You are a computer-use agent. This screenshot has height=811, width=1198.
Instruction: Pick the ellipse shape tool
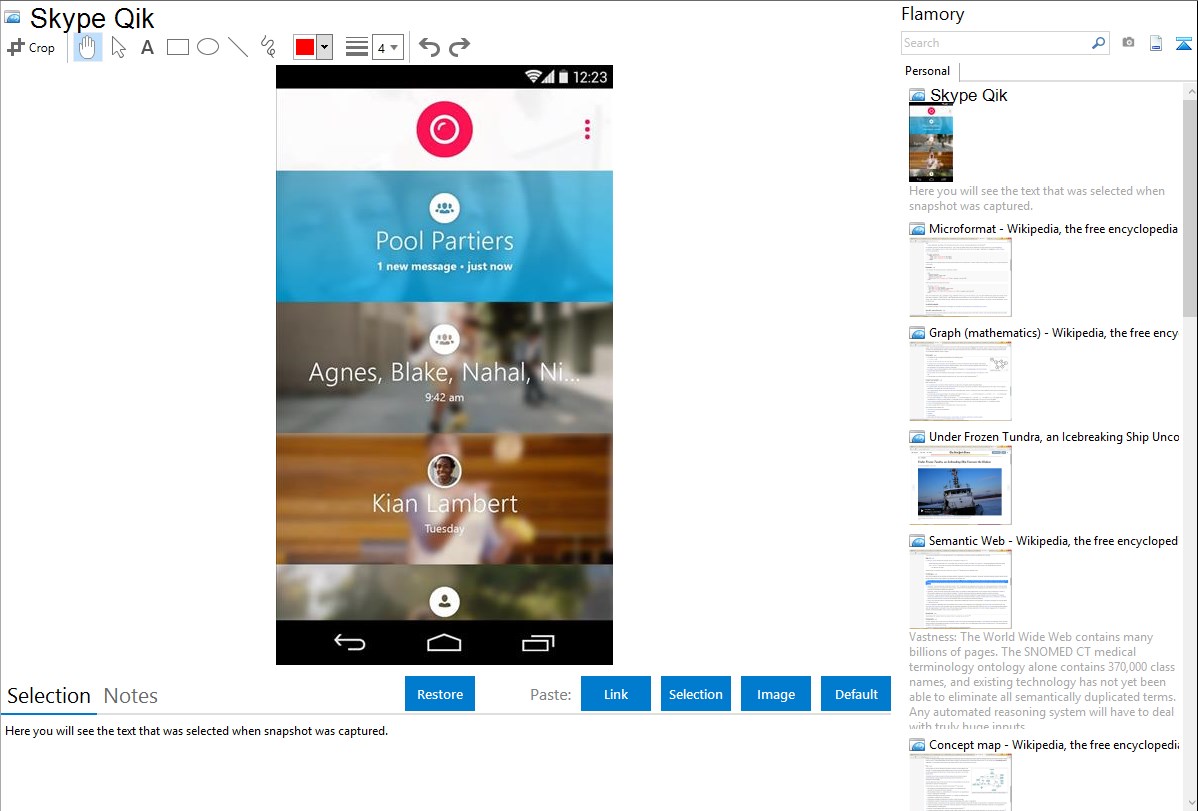(208, 47)
